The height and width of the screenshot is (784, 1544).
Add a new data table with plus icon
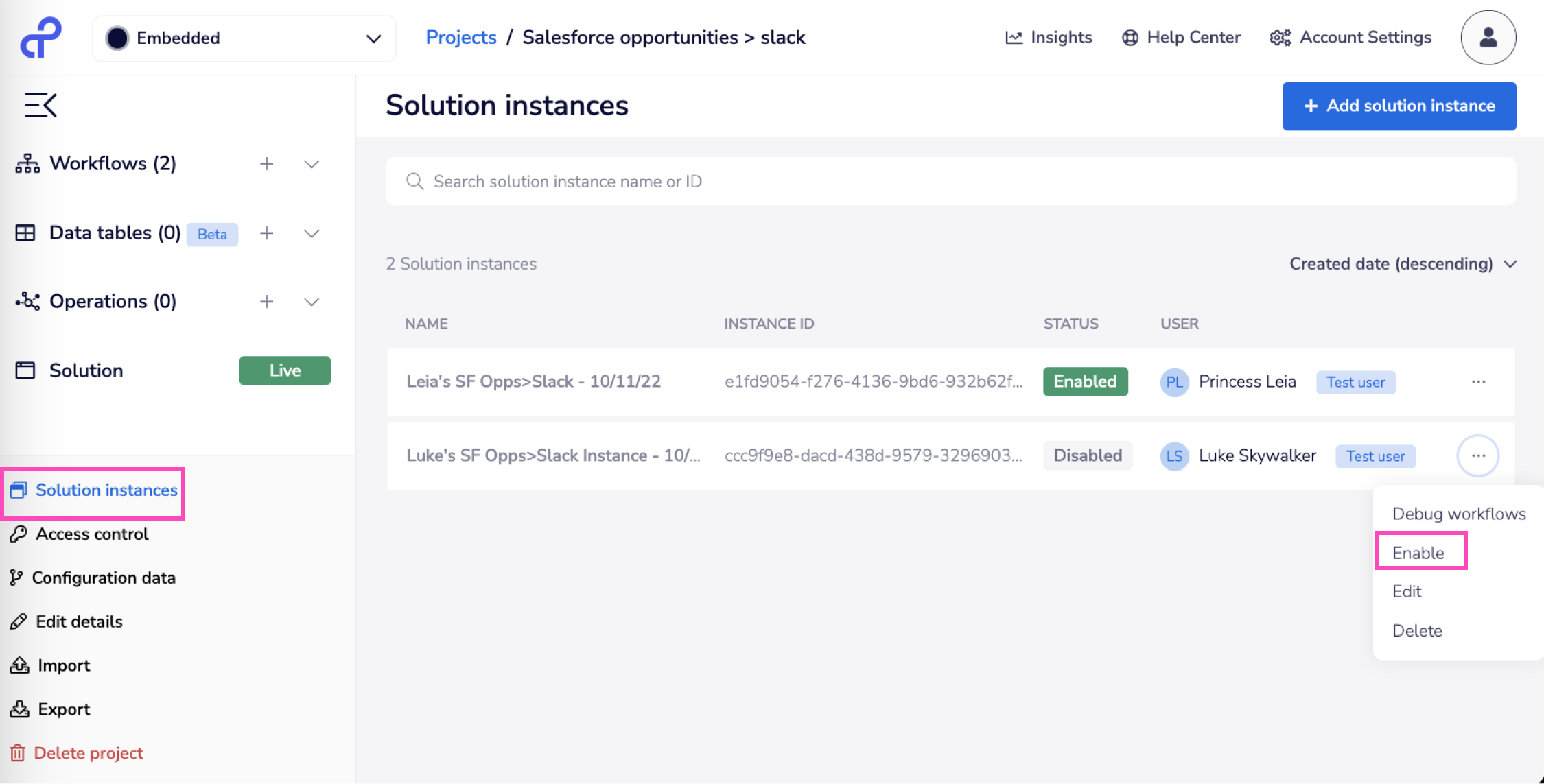(267, 233)
